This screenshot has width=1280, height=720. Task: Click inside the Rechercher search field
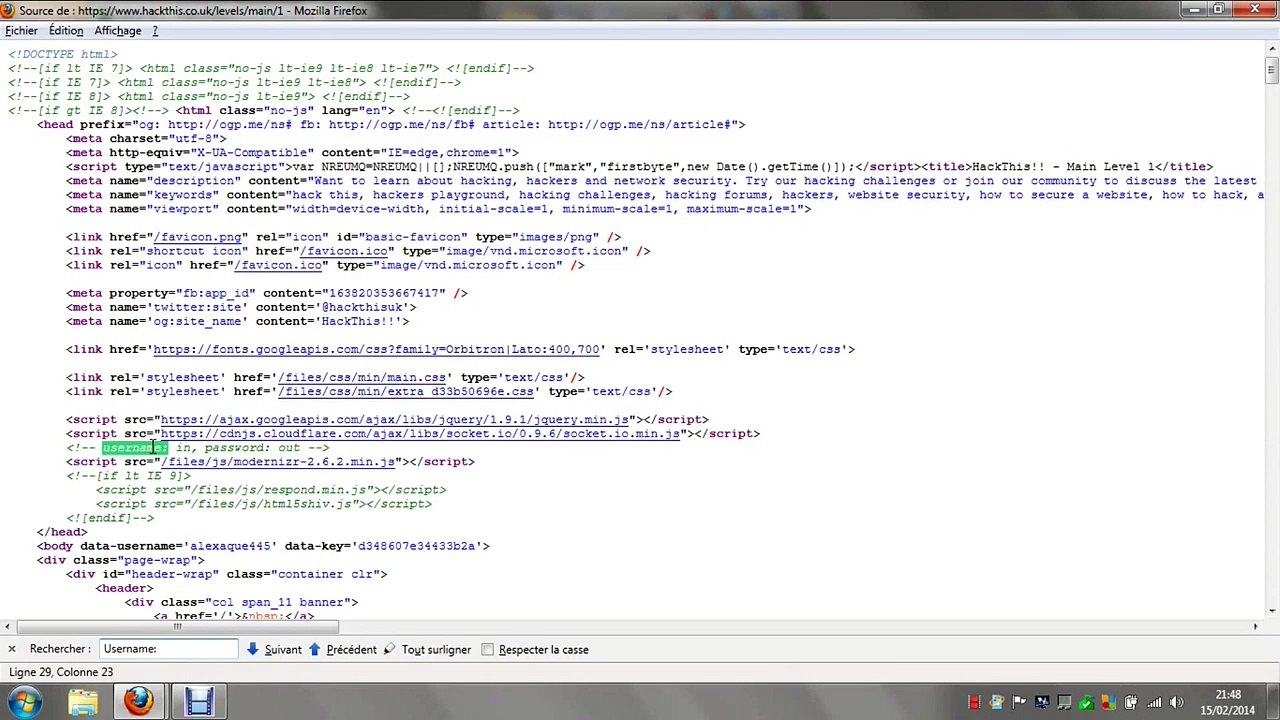(x=169, y=649)
